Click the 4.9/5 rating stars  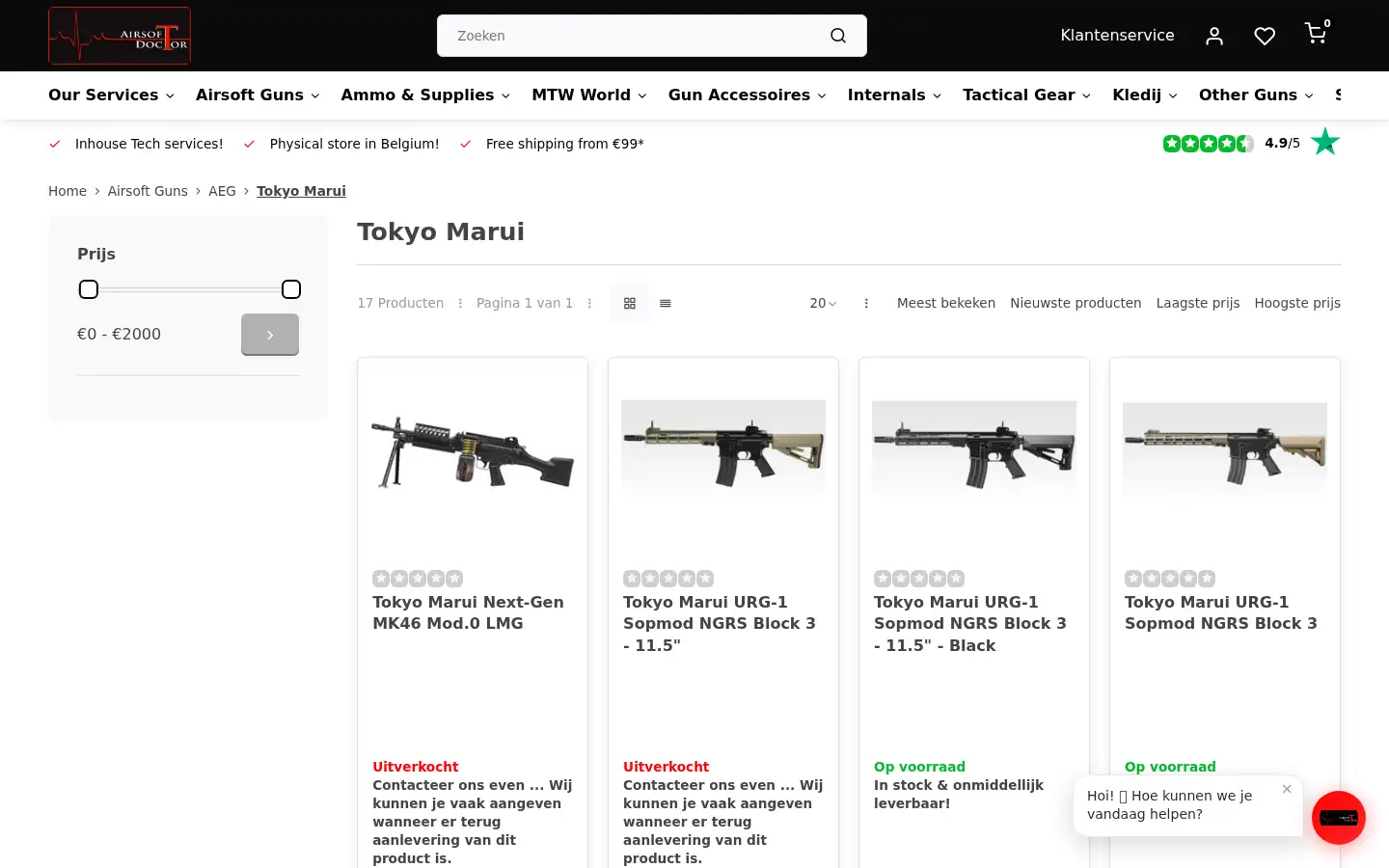(x=1208, y=144)
